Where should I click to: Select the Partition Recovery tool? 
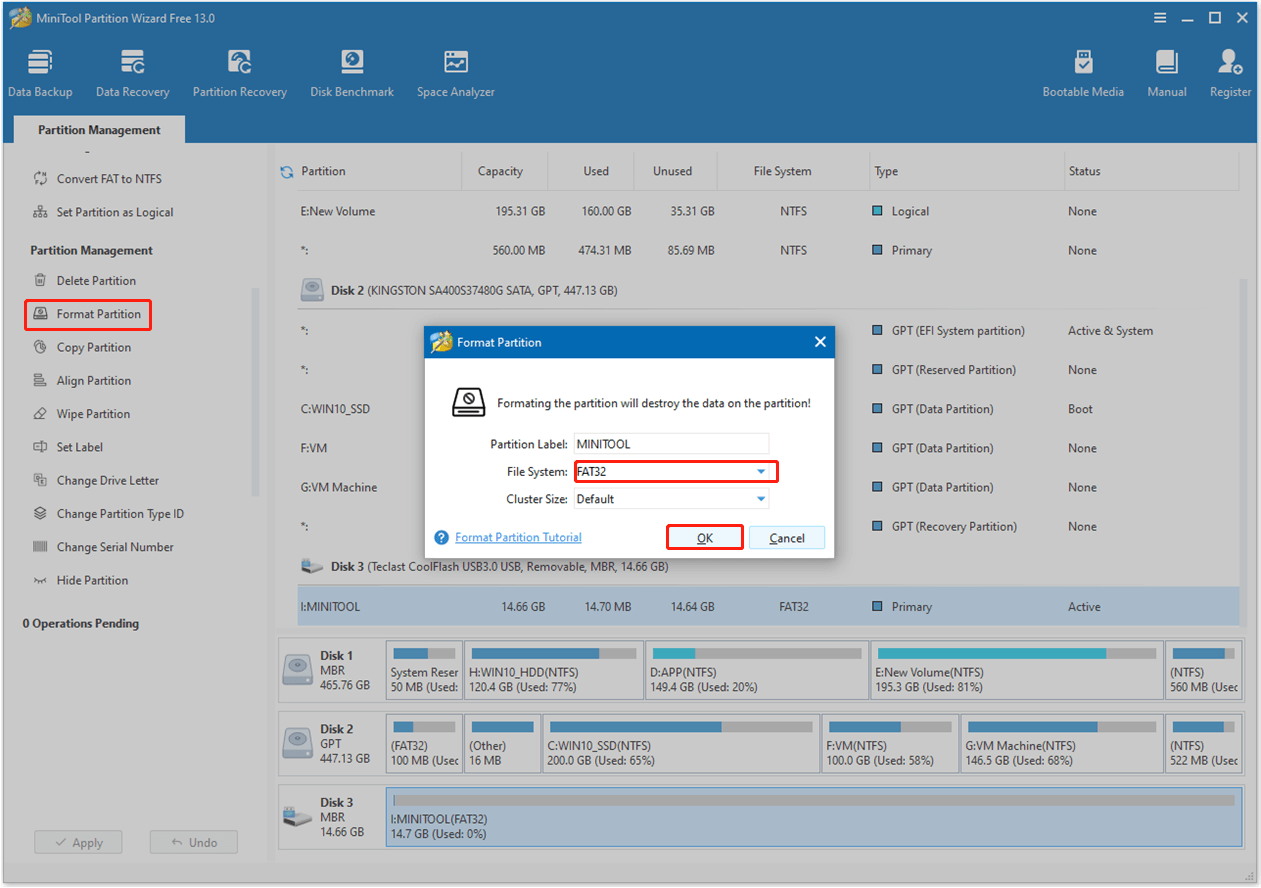[239, 70]
